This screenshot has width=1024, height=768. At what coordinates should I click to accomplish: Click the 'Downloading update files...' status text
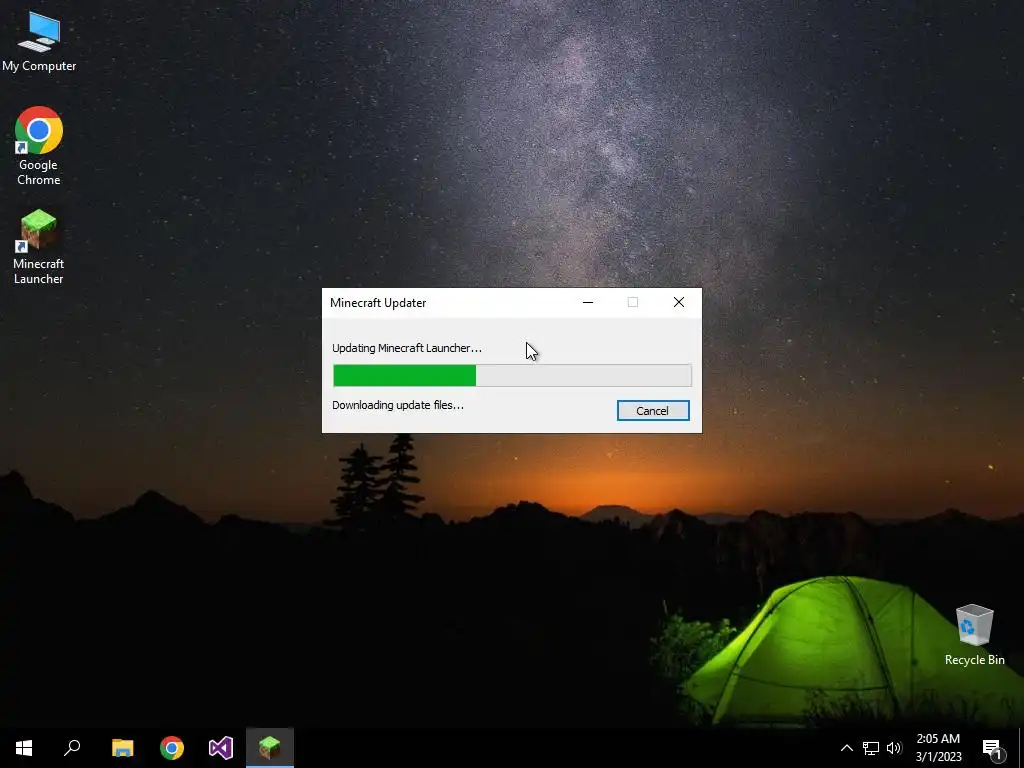(398, 406)
